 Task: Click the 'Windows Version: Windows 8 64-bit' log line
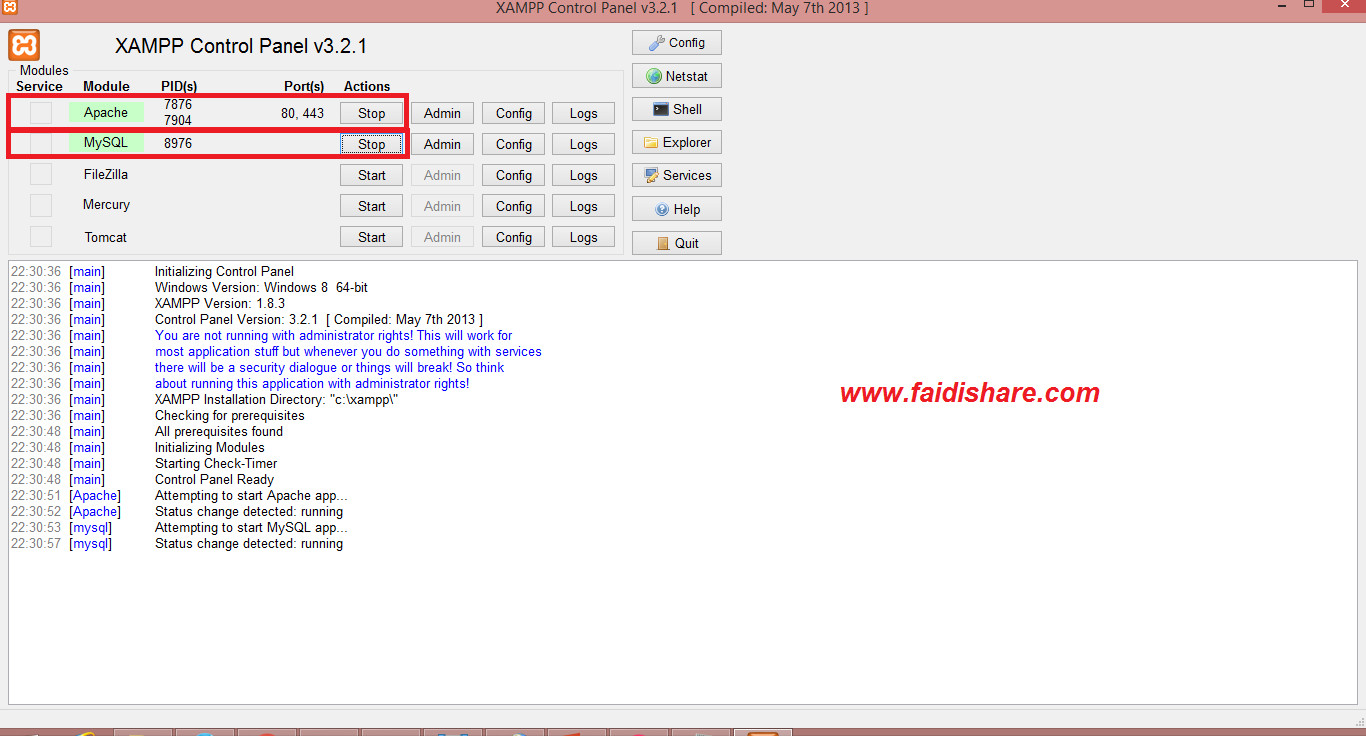261,287
